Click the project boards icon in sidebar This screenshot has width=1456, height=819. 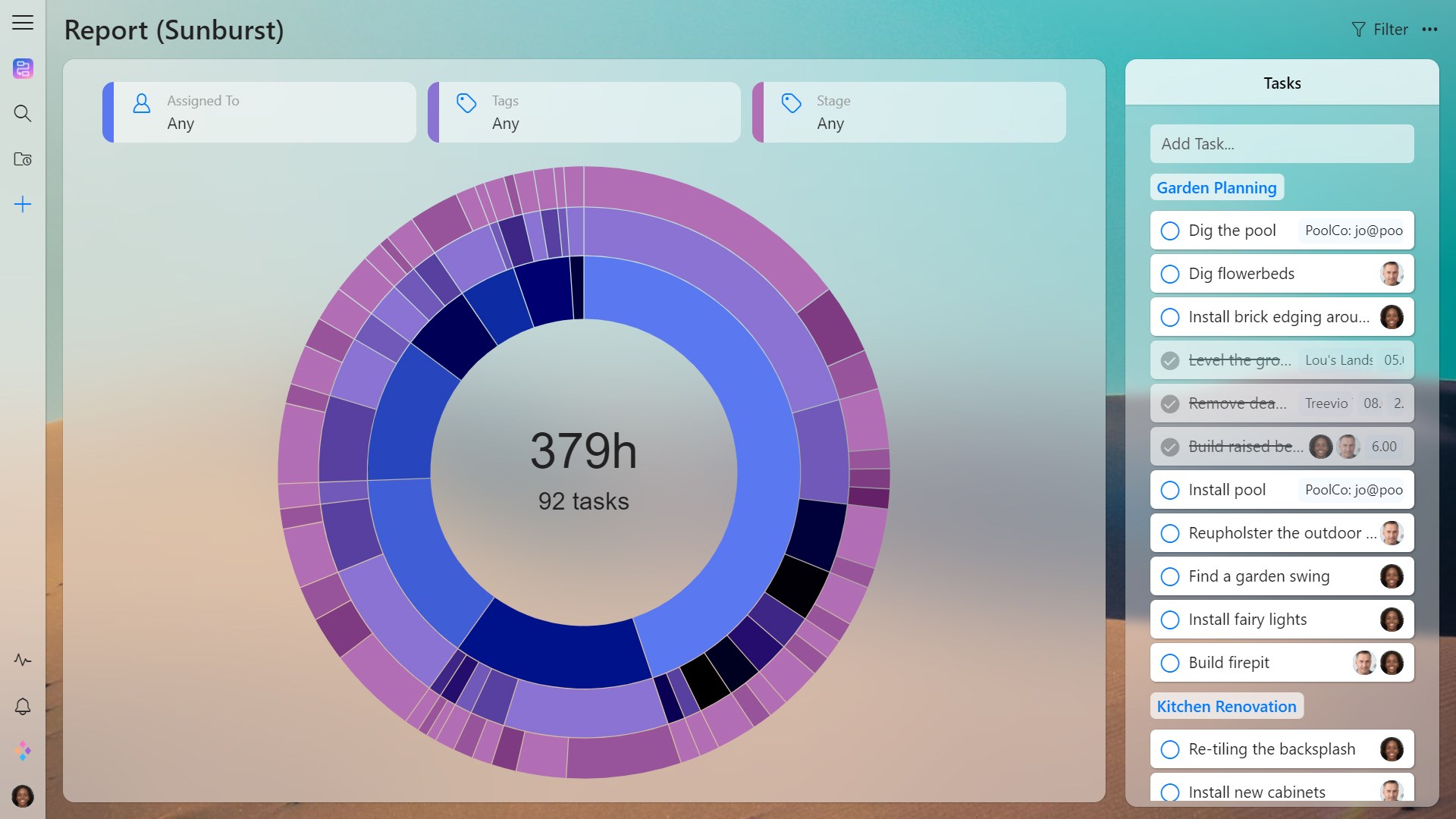pyautogui.click(x=23, y=68)
